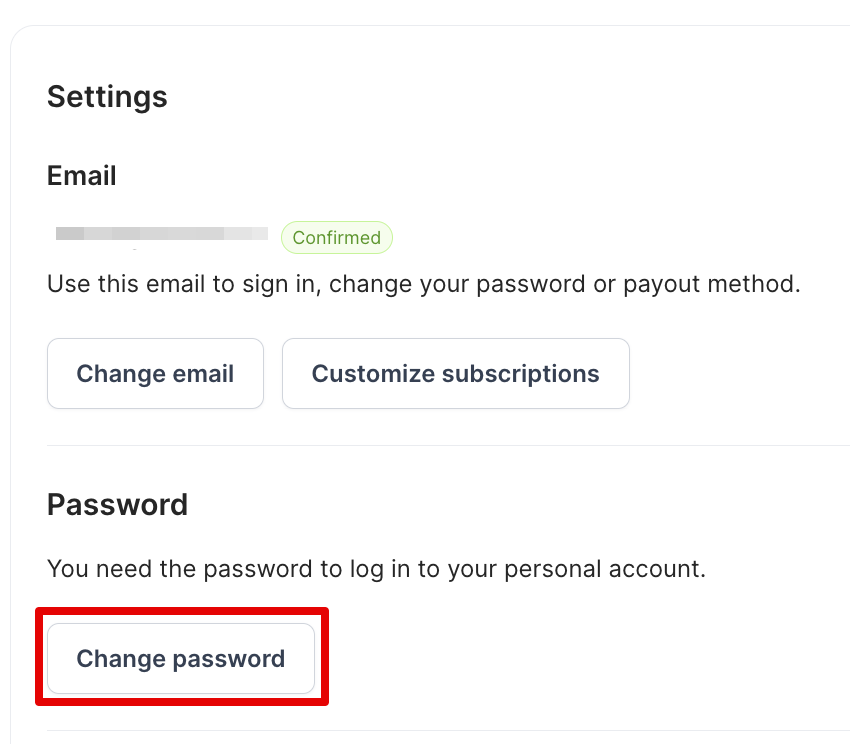
Task: Click the Email section heading
Action: tap(81, 175)
